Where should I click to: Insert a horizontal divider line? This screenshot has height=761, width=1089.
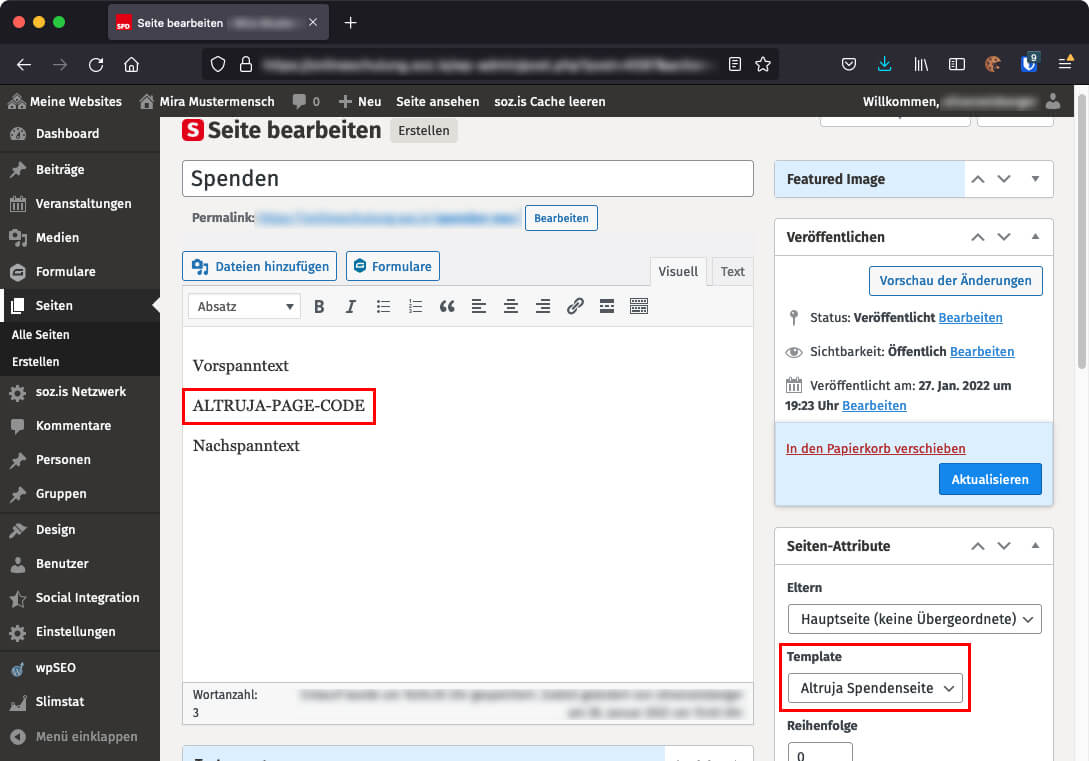click(x=607, y=307)
